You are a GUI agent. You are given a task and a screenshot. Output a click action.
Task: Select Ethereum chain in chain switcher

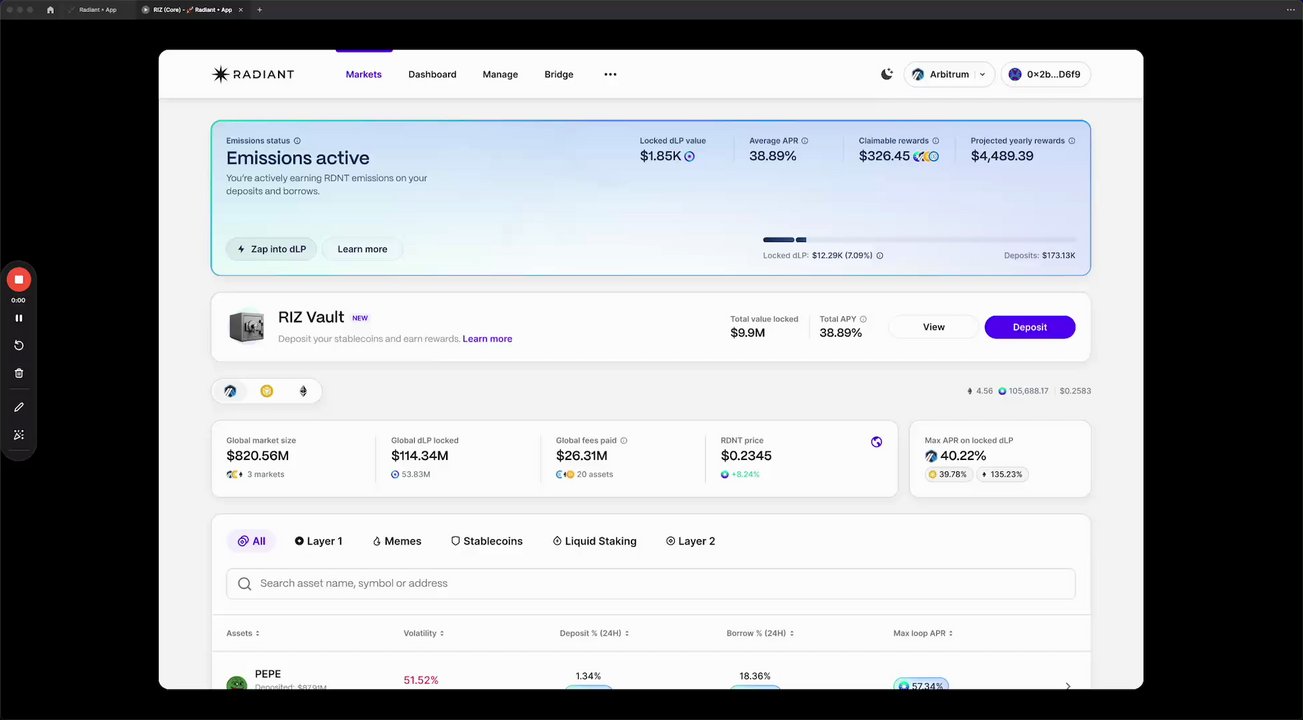coord(303,391)
